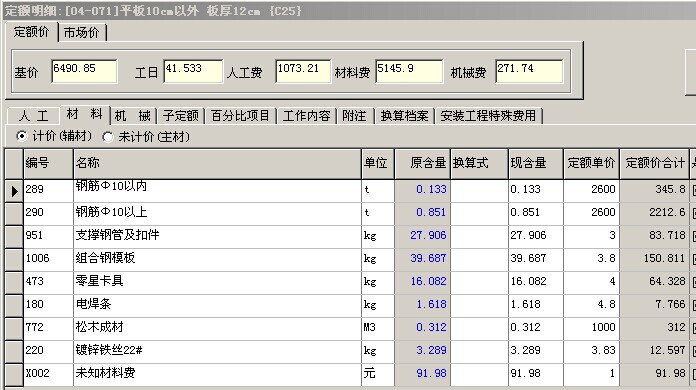The height and width of the screenshot is (390, 696).
Task: Select the row selector for 零星卡具
Action: click(x=14, y=284)
